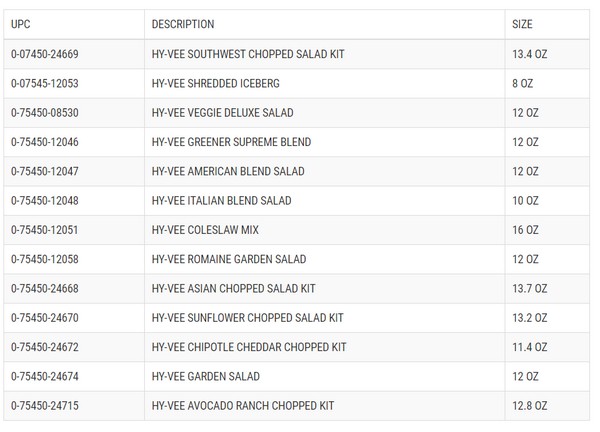Click the UPC column header
The height and width of the screenshot is (432, 600).
pos(21,24)
